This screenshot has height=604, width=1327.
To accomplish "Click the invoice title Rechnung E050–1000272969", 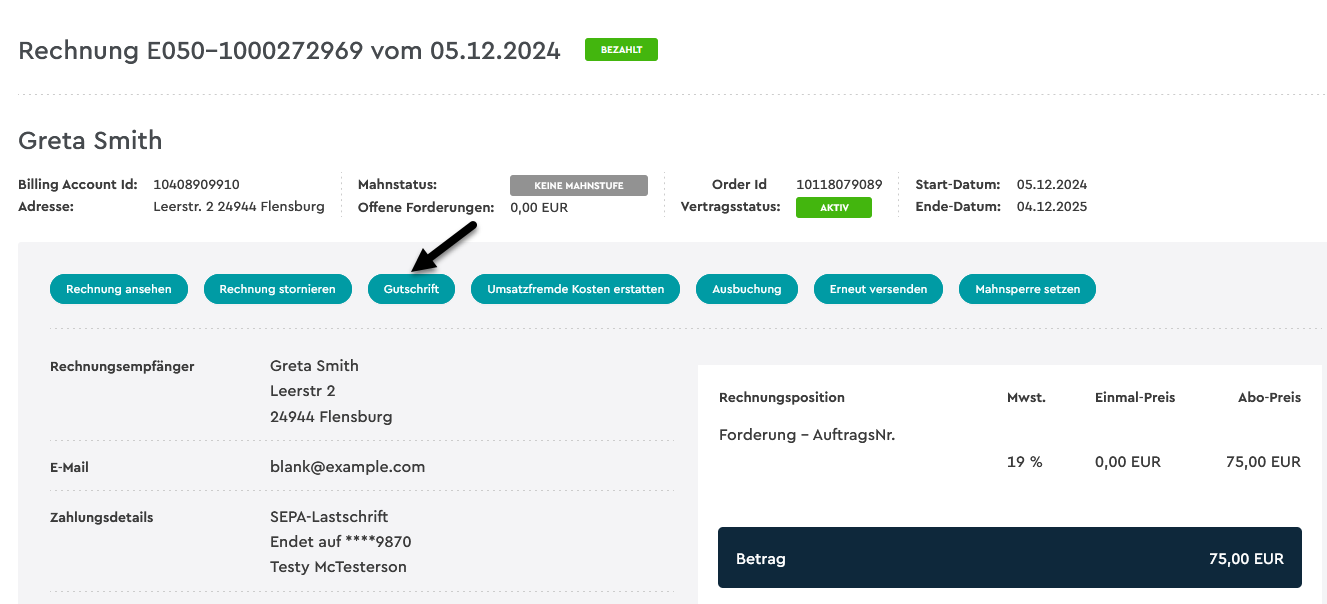I will click(191, 50).
